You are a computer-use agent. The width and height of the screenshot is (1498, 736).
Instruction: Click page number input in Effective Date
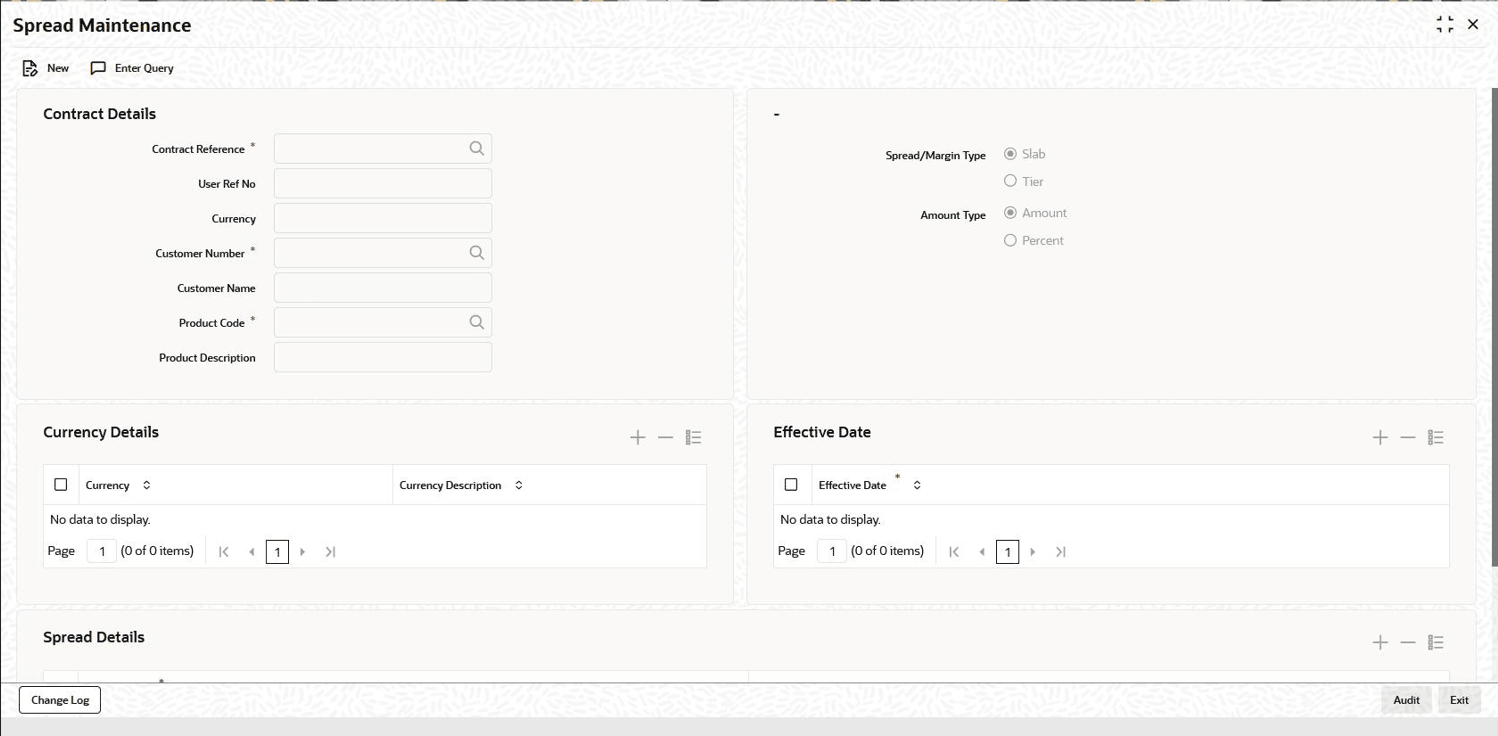(x=832, y=551)
